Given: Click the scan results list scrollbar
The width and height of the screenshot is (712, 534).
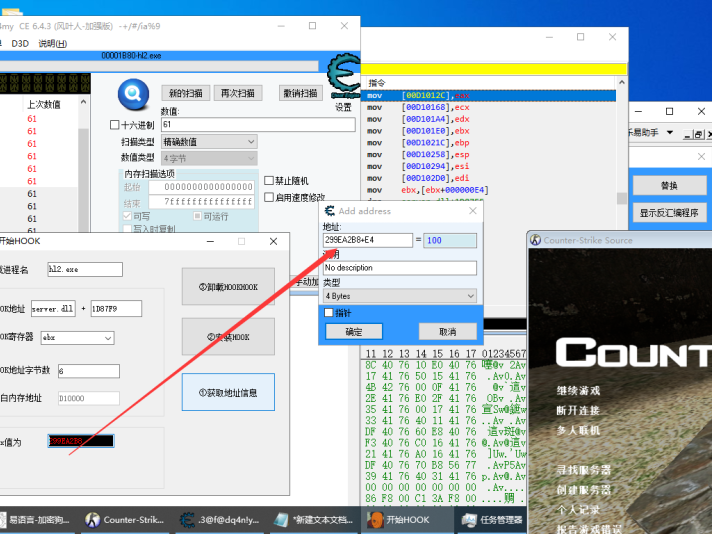Looking at the screenshot, I should pos(83,163).
